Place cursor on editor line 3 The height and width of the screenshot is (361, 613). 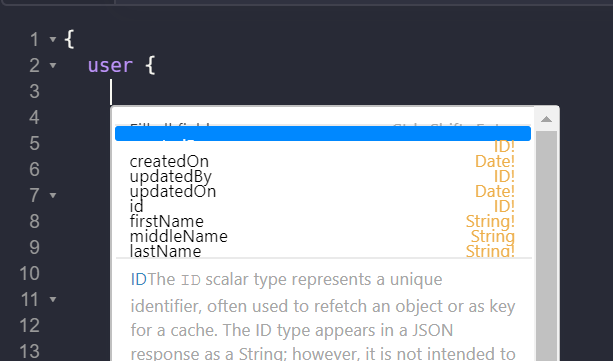point(336,92)
